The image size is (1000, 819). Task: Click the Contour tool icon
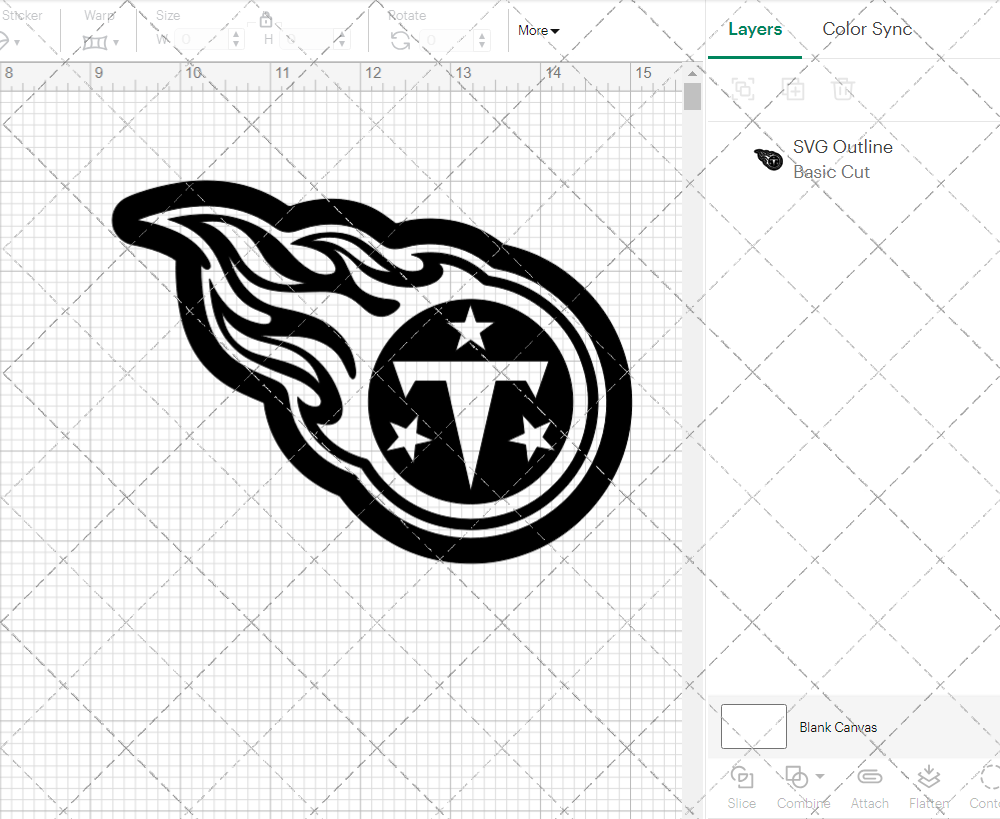pyautogui.click(x=990, y=777)
